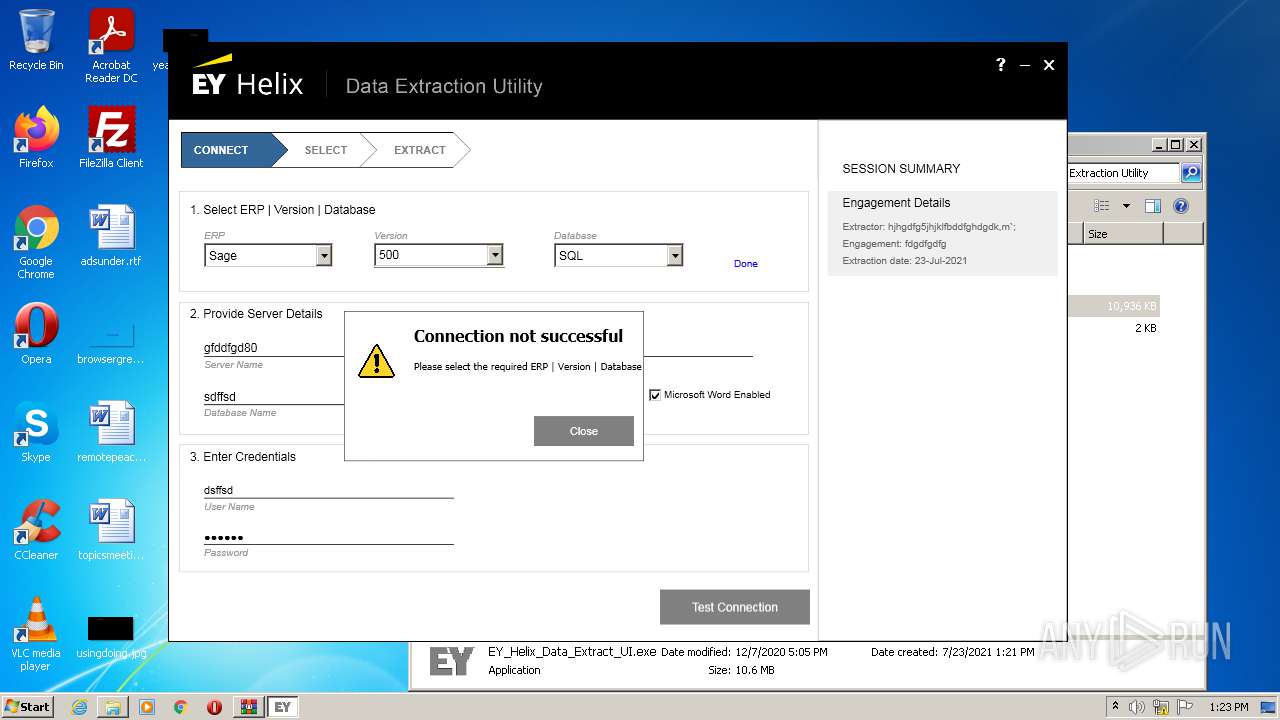Open the ERP dropdown showing Sage

[268, 256]
